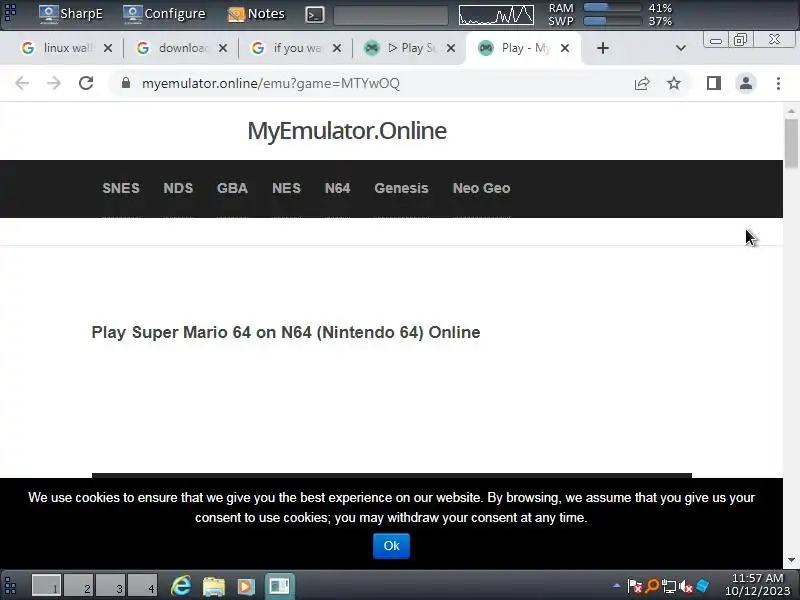The width and height of the screenshot is (800, 600).
Task: Switch to the 'download' Google tab
Action: [173, 48]
